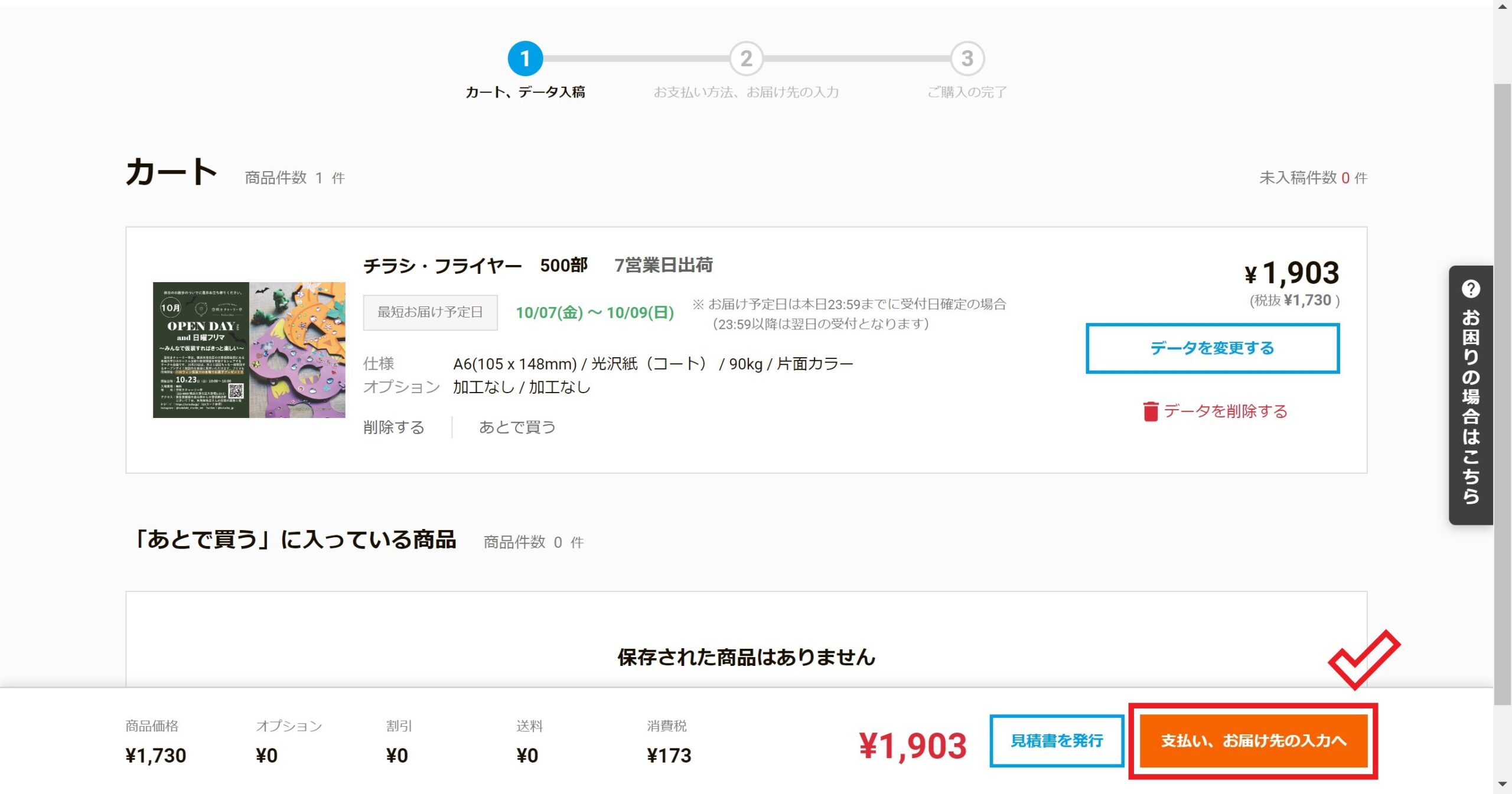Click データを削除する link
The height and width of the screenshot is (794, 1512).
tap(1225, 411)
